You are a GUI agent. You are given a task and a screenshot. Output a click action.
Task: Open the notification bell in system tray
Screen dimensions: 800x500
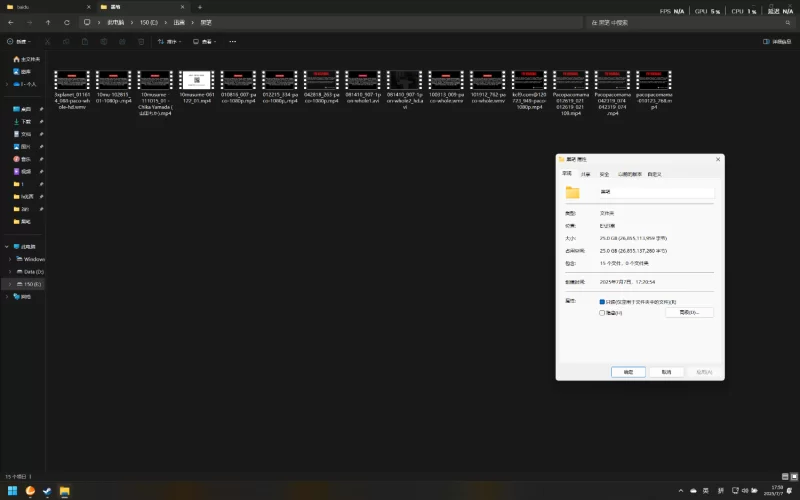tap(789, 491)
